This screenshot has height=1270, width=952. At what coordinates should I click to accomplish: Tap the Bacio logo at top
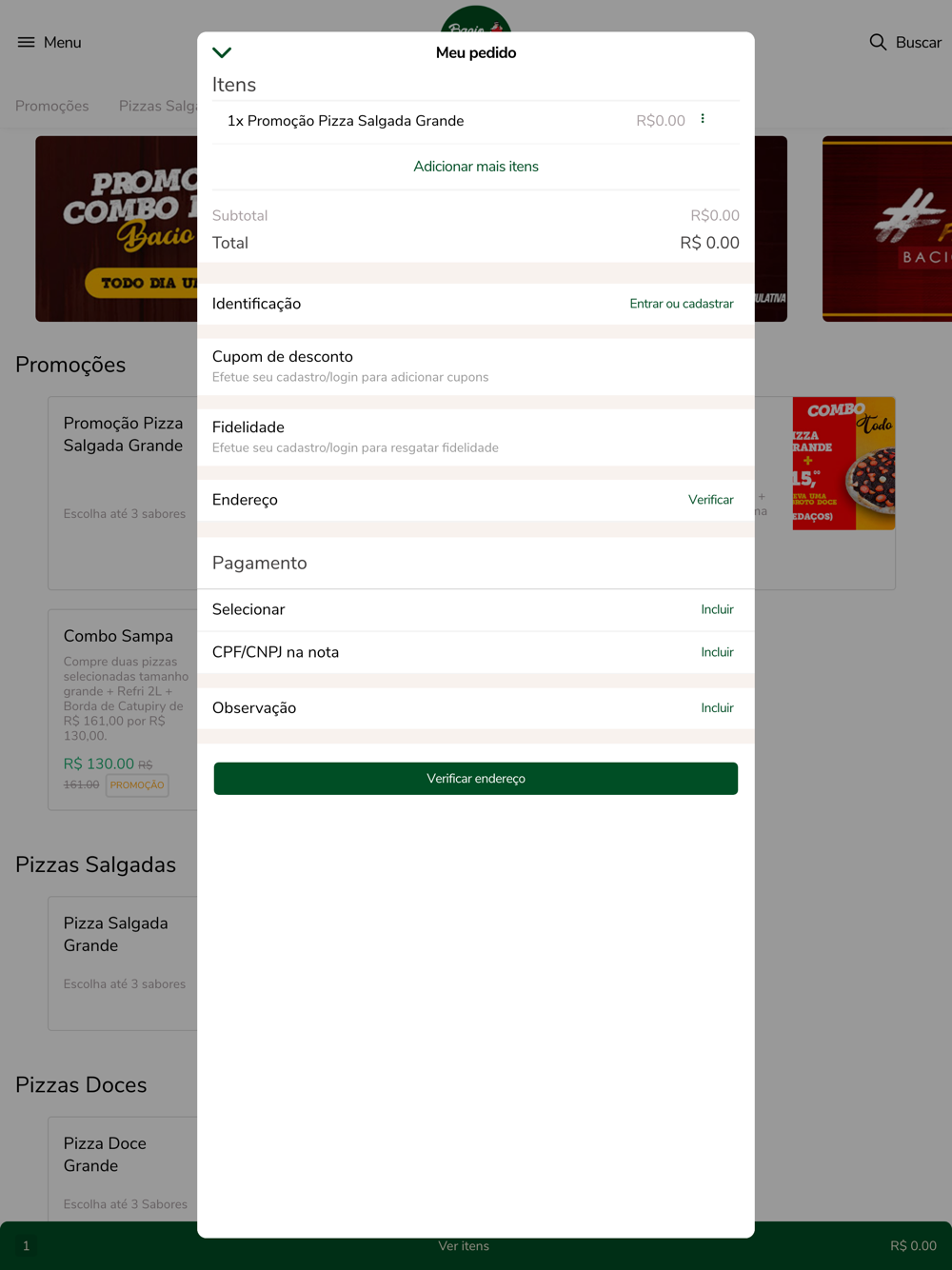[476, 19]
